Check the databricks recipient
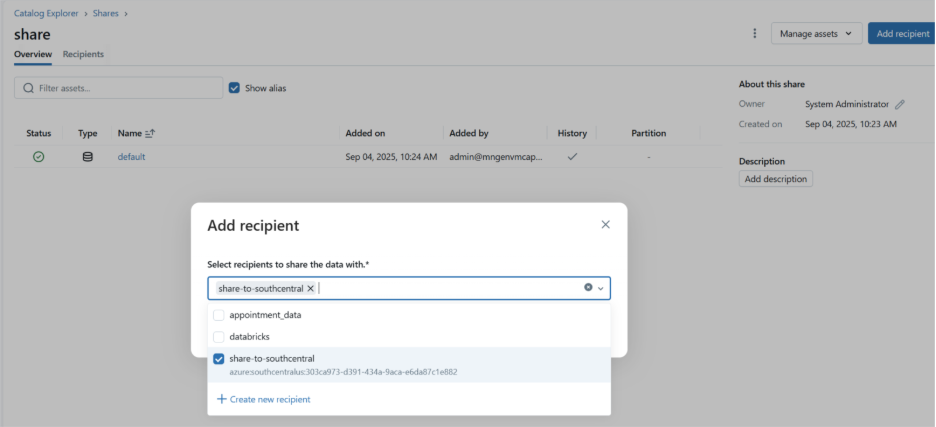 [x=219, y=337]
